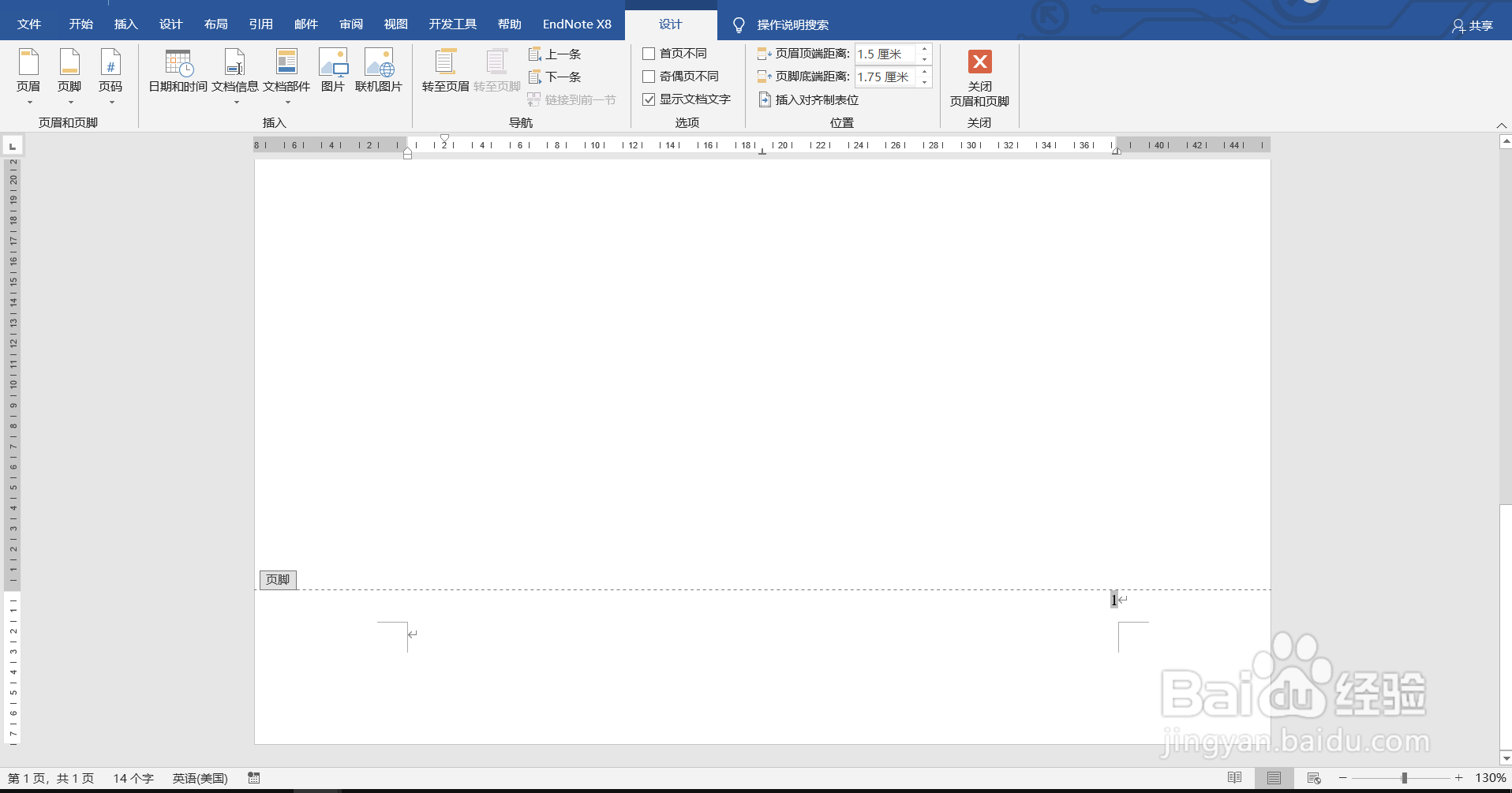Jump to header with 转至页眉
1512x793 pixels.
pyautogui.click(x=446, y=71)
